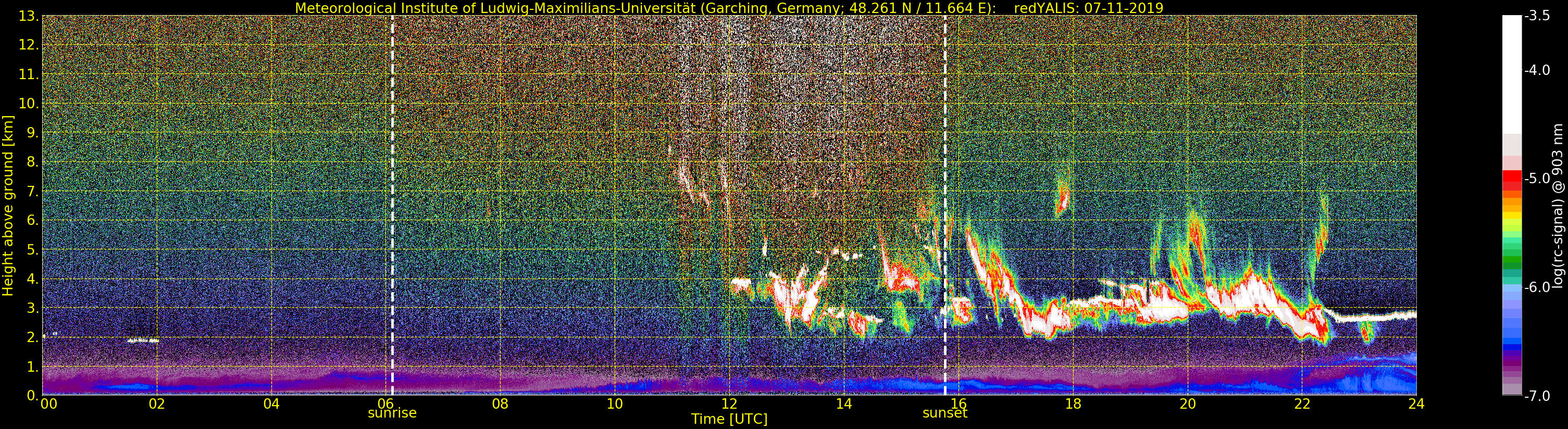Screen dimensions: 1568x429
Task: Click the time axis tick label '24'
Action: tap(1416, 404)
